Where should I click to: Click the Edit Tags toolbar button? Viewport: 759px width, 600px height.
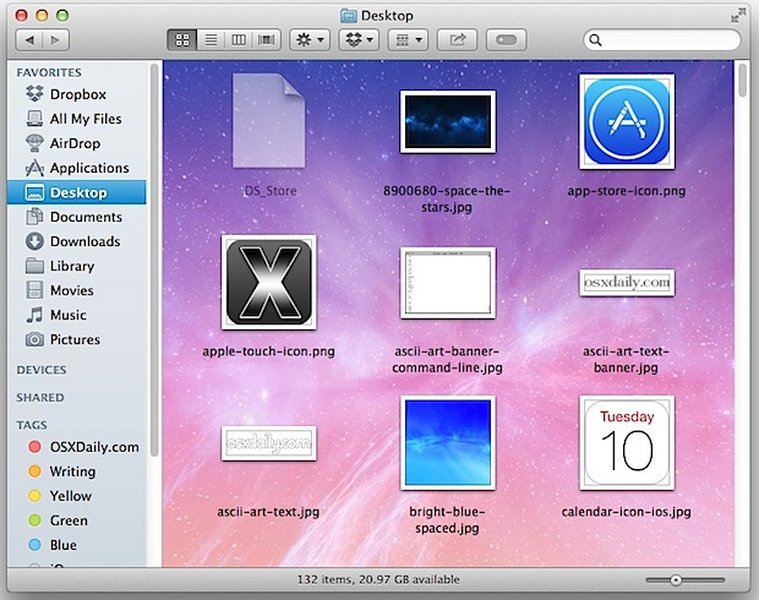(x=506, y=40)
